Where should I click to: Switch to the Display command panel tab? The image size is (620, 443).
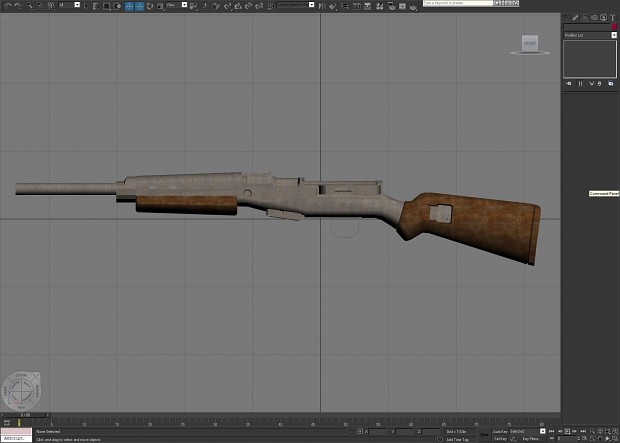(x=603, y=17)
